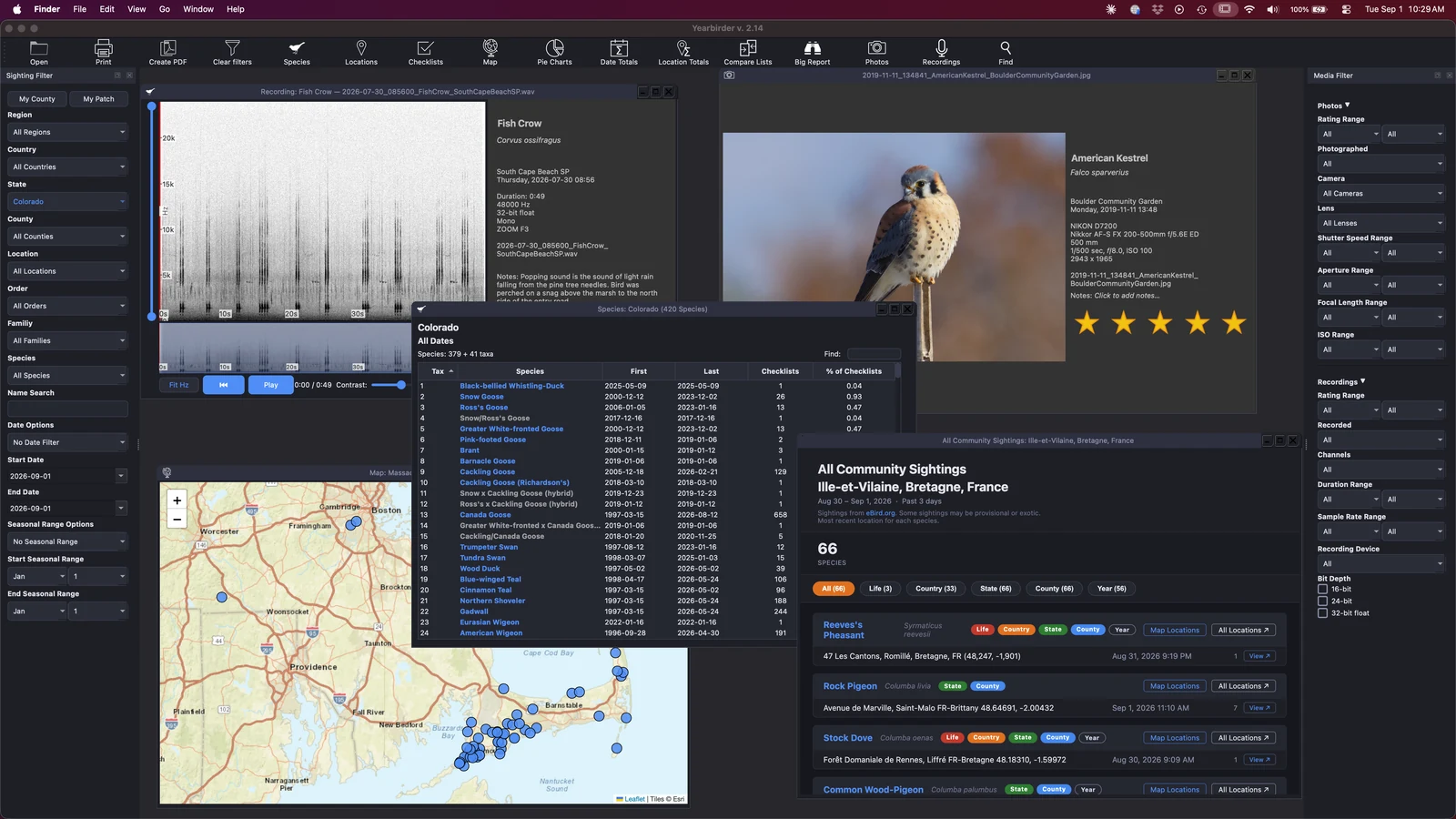Open the Checklists toolbar icon
1456x819 pixels.
click(x=425, y=52)
